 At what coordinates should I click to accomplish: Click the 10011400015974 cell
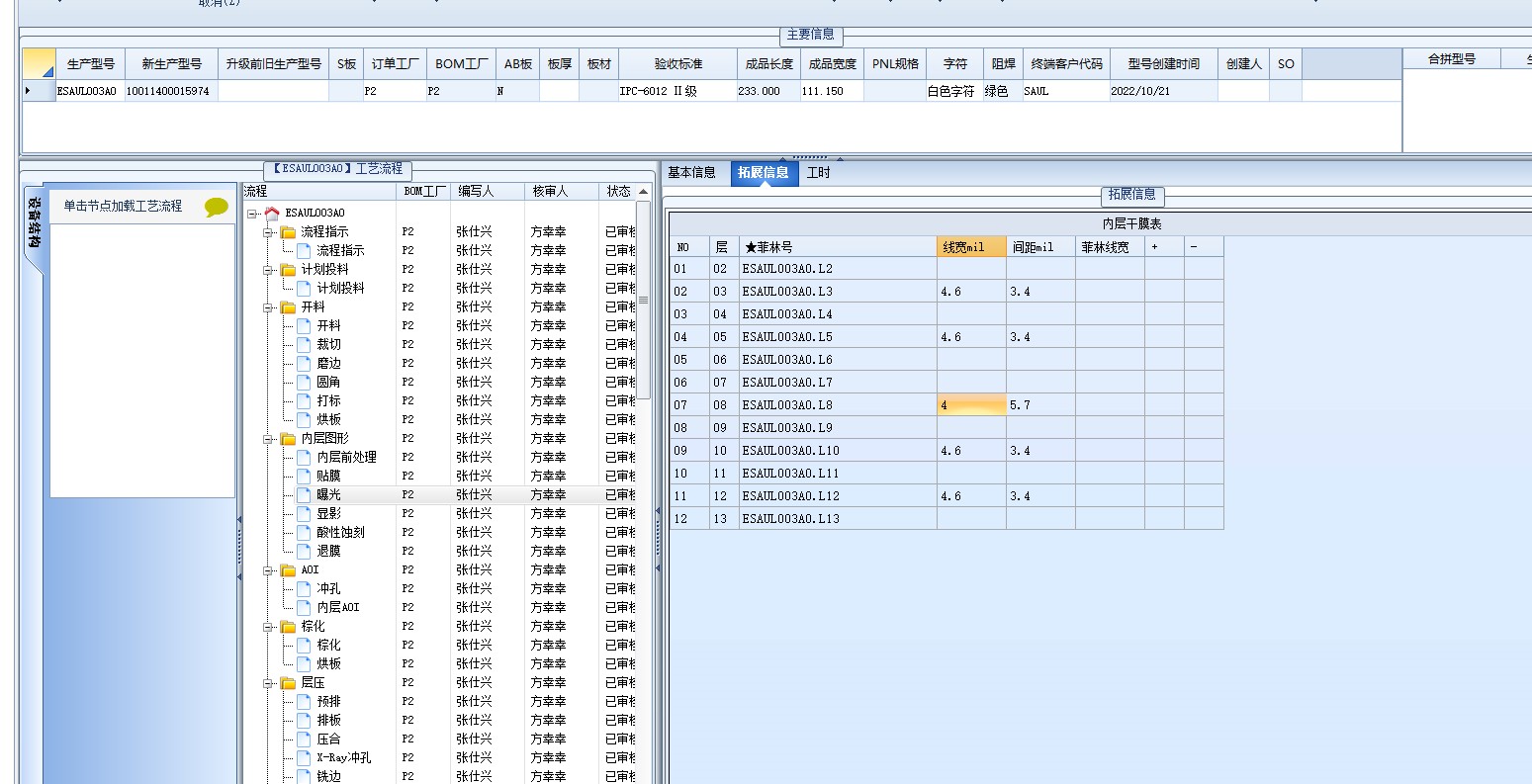tap(171, 91)
